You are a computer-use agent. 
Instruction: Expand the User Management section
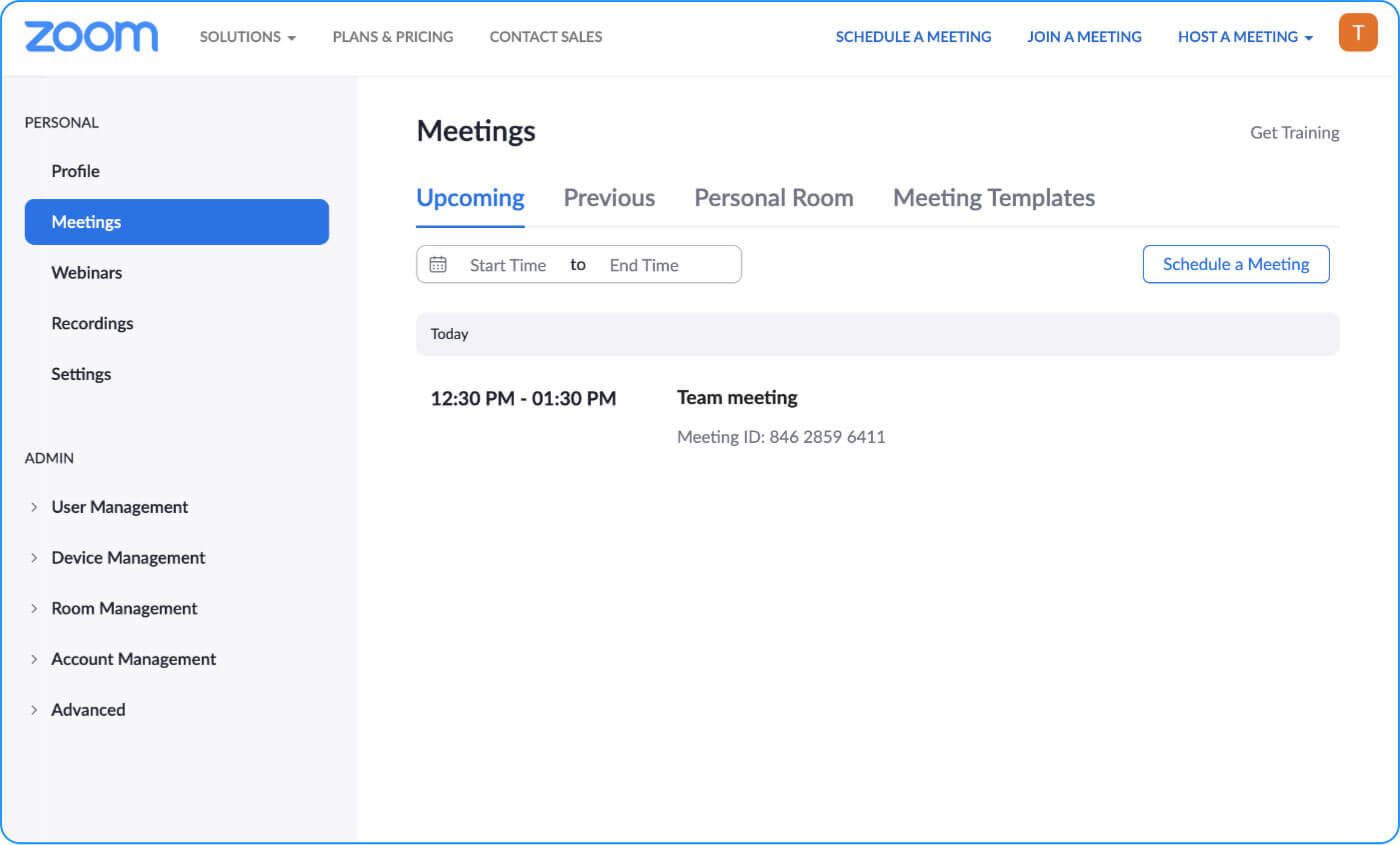pyautogui.click(x=119, y=507)
